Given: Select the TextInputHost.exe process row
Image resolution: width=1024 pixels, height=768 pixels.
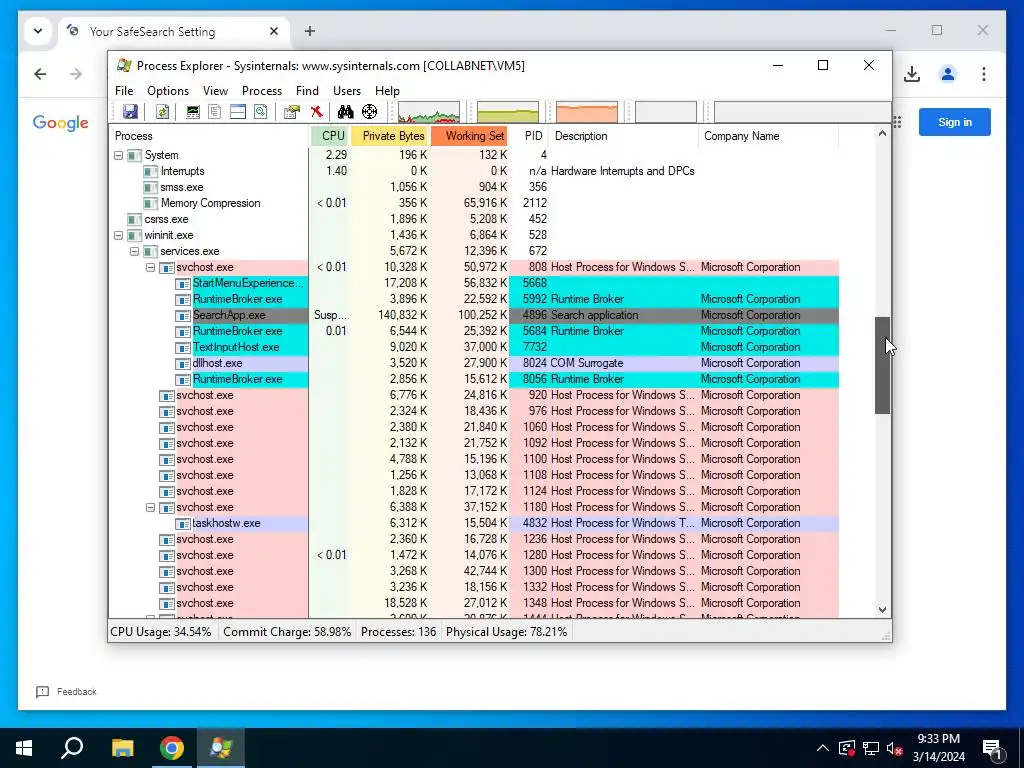Looking at the screenshot, I should coord(473,347).
